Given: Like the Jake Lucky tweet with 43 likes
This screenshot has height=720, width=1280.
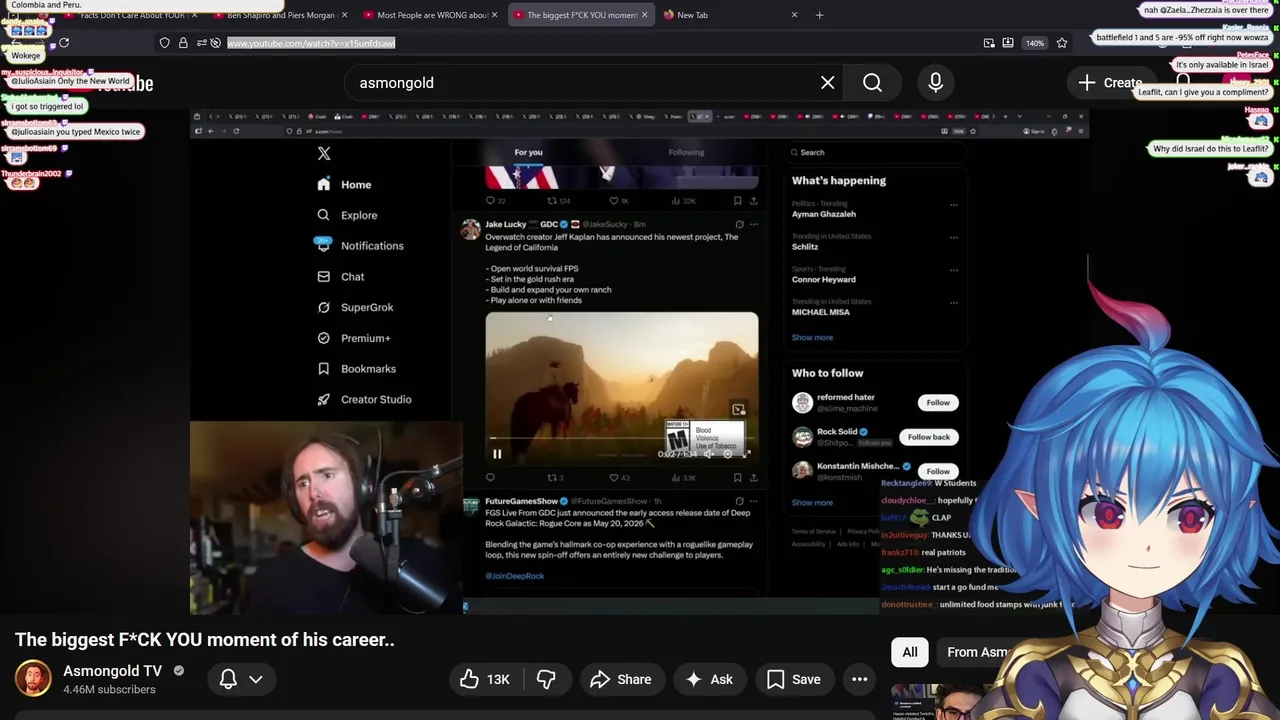Looking at the screenshot, I should click(620, 478).
